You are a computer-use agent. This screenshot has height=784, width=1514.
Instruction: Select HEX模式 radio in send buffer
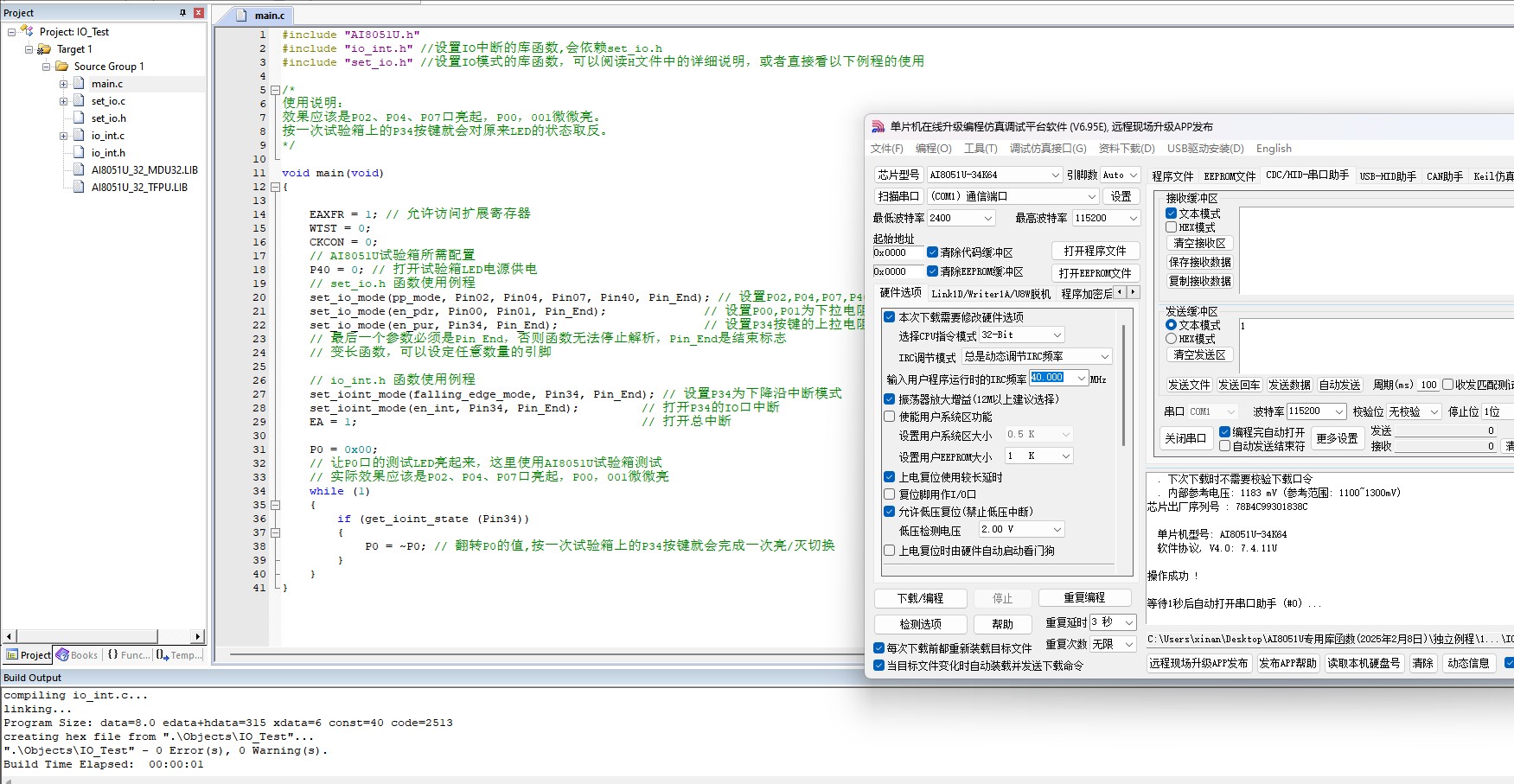(x=1171, y=339)
